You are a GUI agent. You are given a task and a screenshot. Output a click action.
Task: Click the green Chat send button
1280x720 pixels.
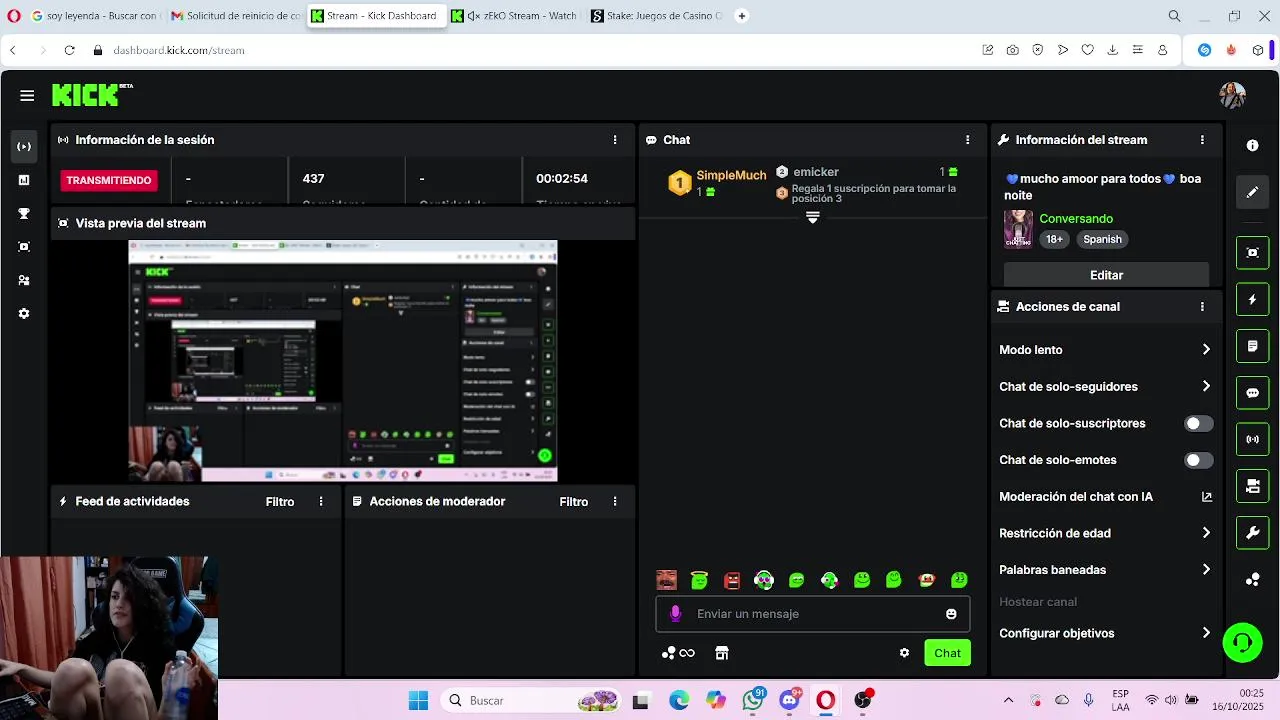click(947, 653)
